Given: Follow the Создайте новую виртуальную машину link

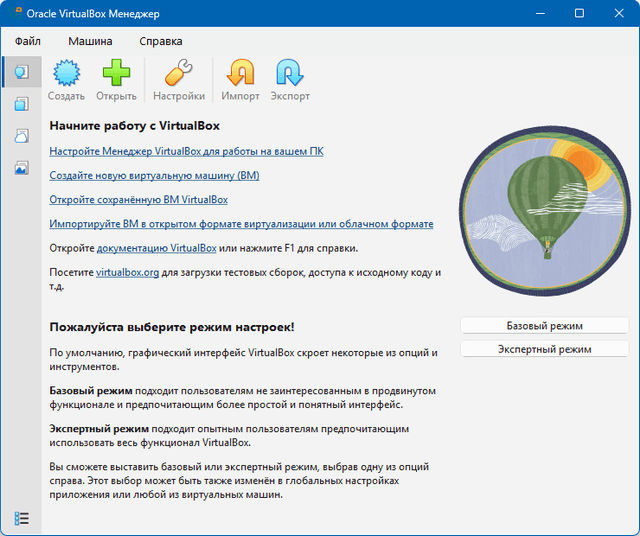Looking at the screenshot, I should click(x=154, y=175).
